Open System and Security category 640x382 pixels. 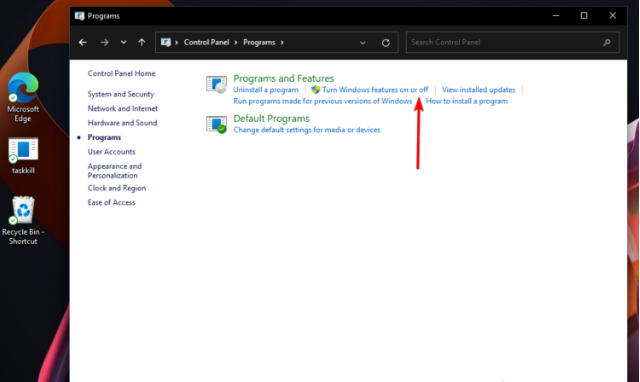[x=121, y=94]
